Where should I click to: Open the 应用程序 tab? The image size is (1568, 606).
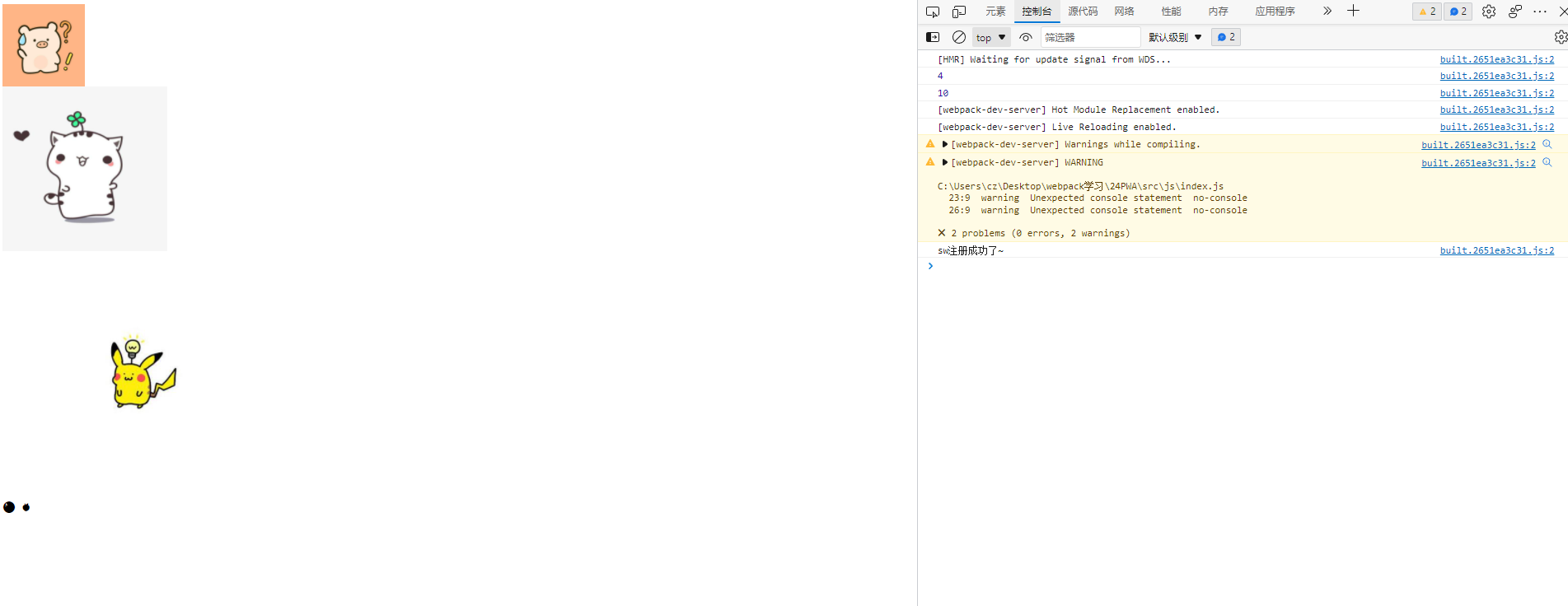tap(1275, 12)
